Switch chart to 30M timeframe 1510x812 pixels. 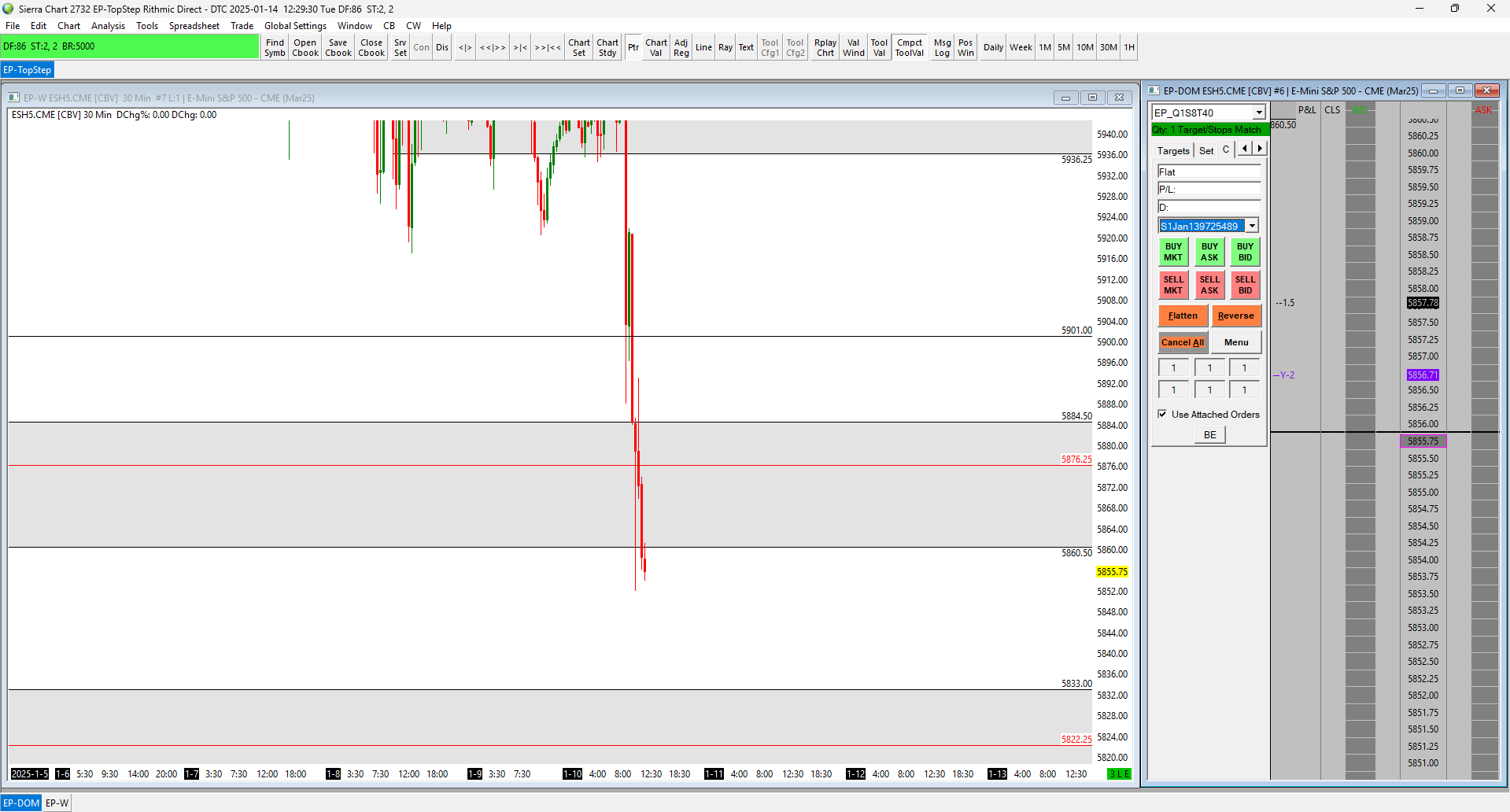[x=1109, y=47]
